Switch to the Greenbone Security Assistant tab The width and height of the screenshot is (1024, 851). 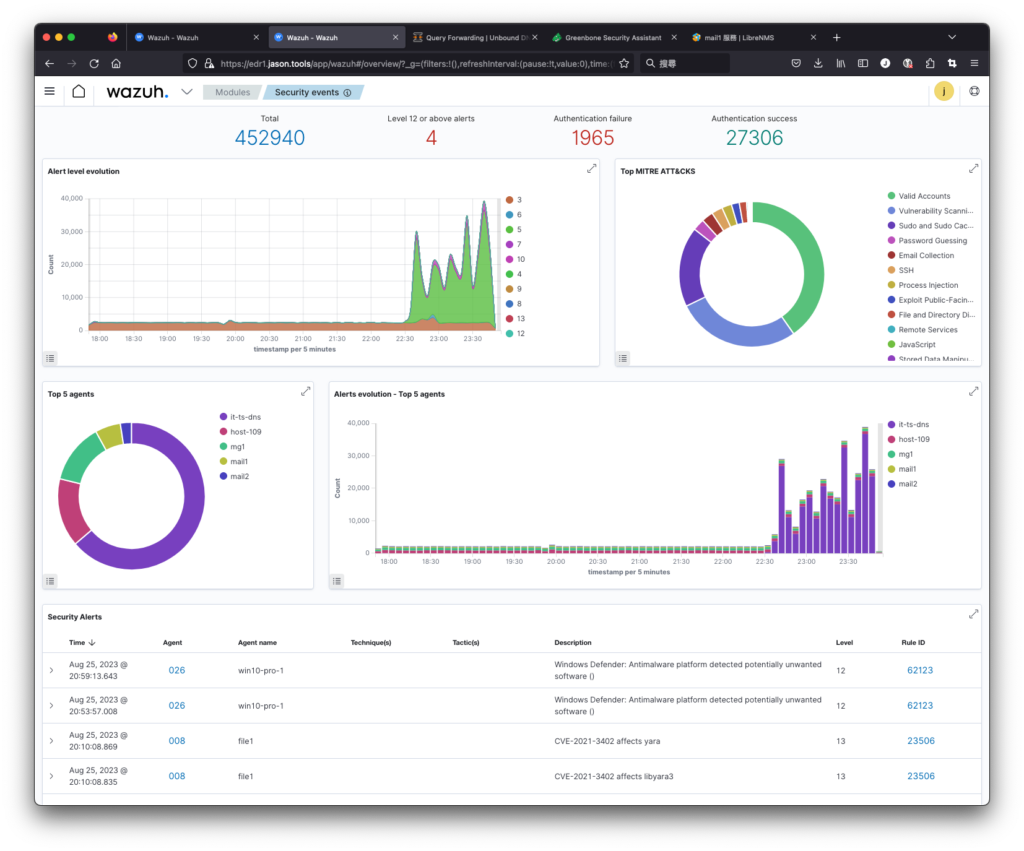(x=613, y=37)
